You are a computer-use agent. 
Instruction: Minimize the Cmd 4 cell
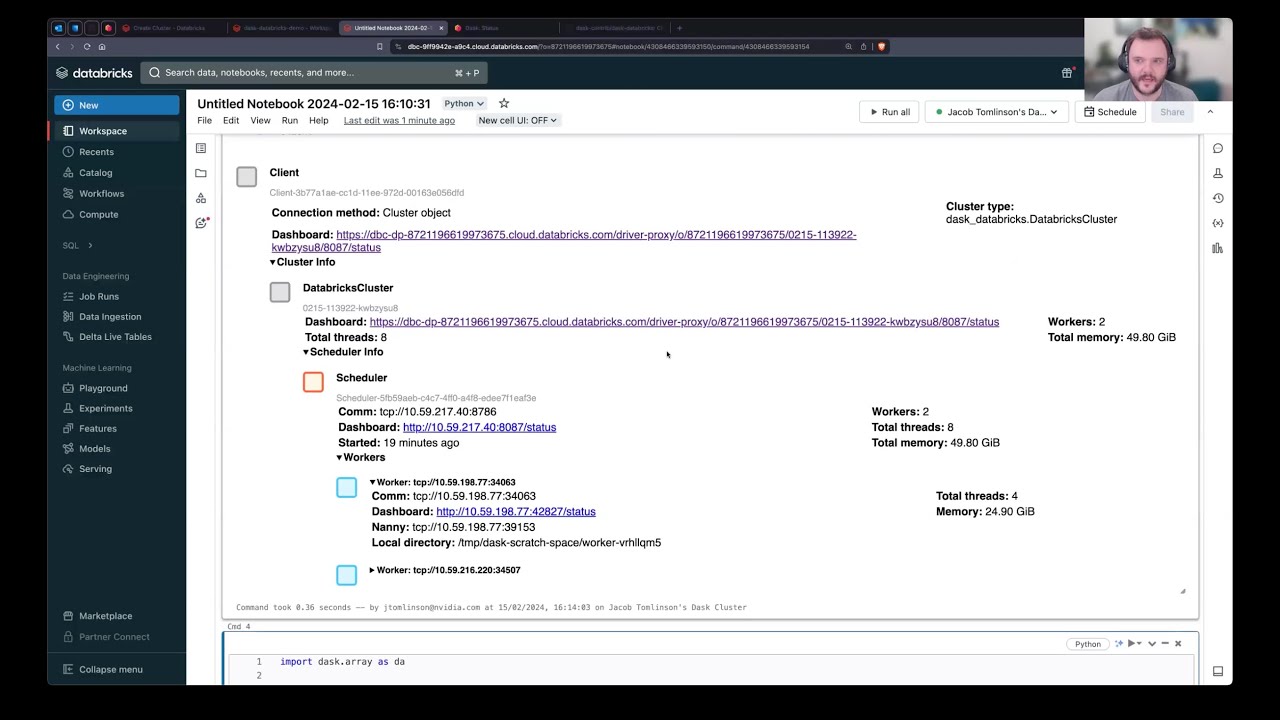click(1165, 644)
